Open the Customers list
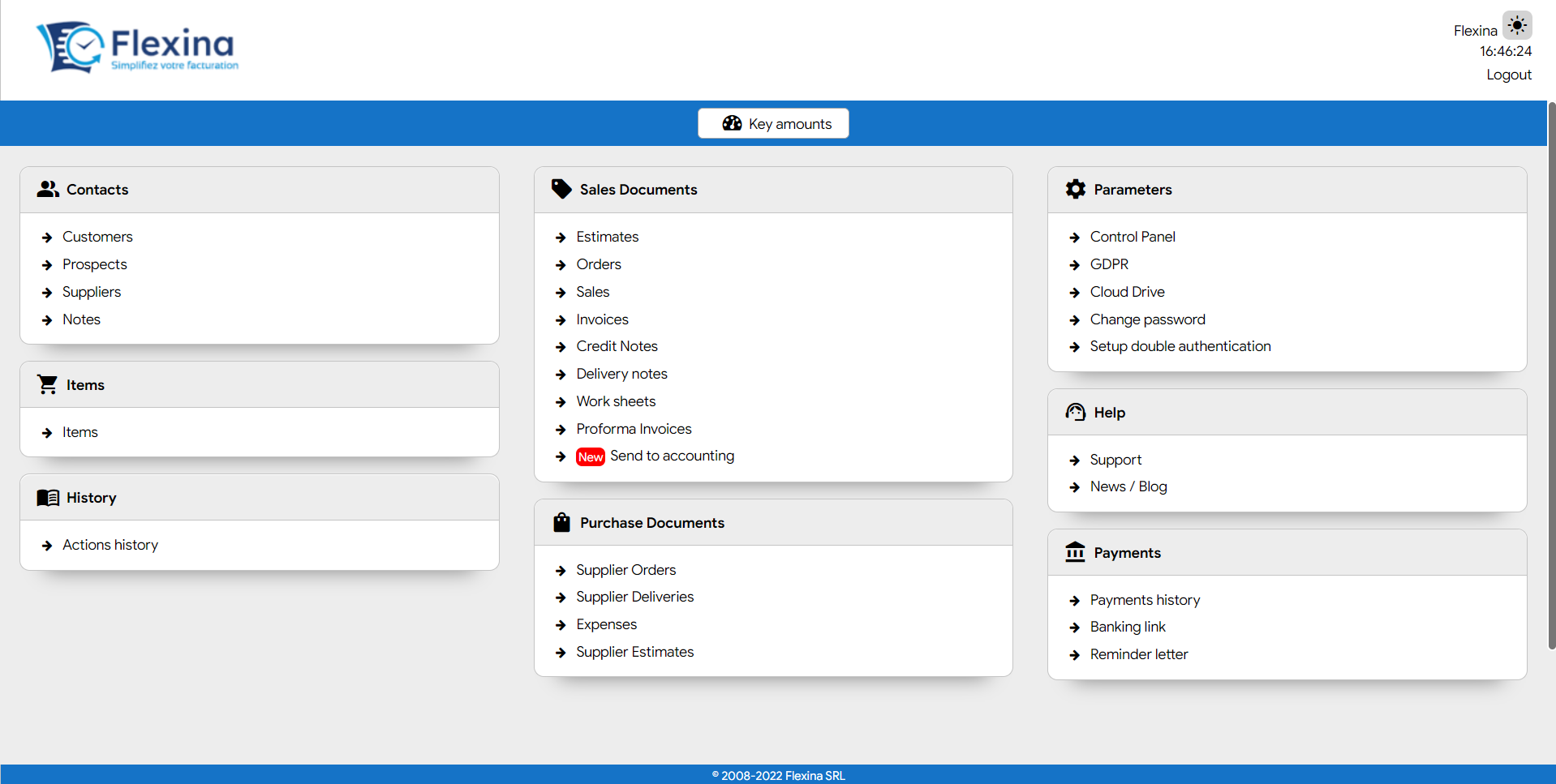This screenshot has height=784, width=1556. 97,237
